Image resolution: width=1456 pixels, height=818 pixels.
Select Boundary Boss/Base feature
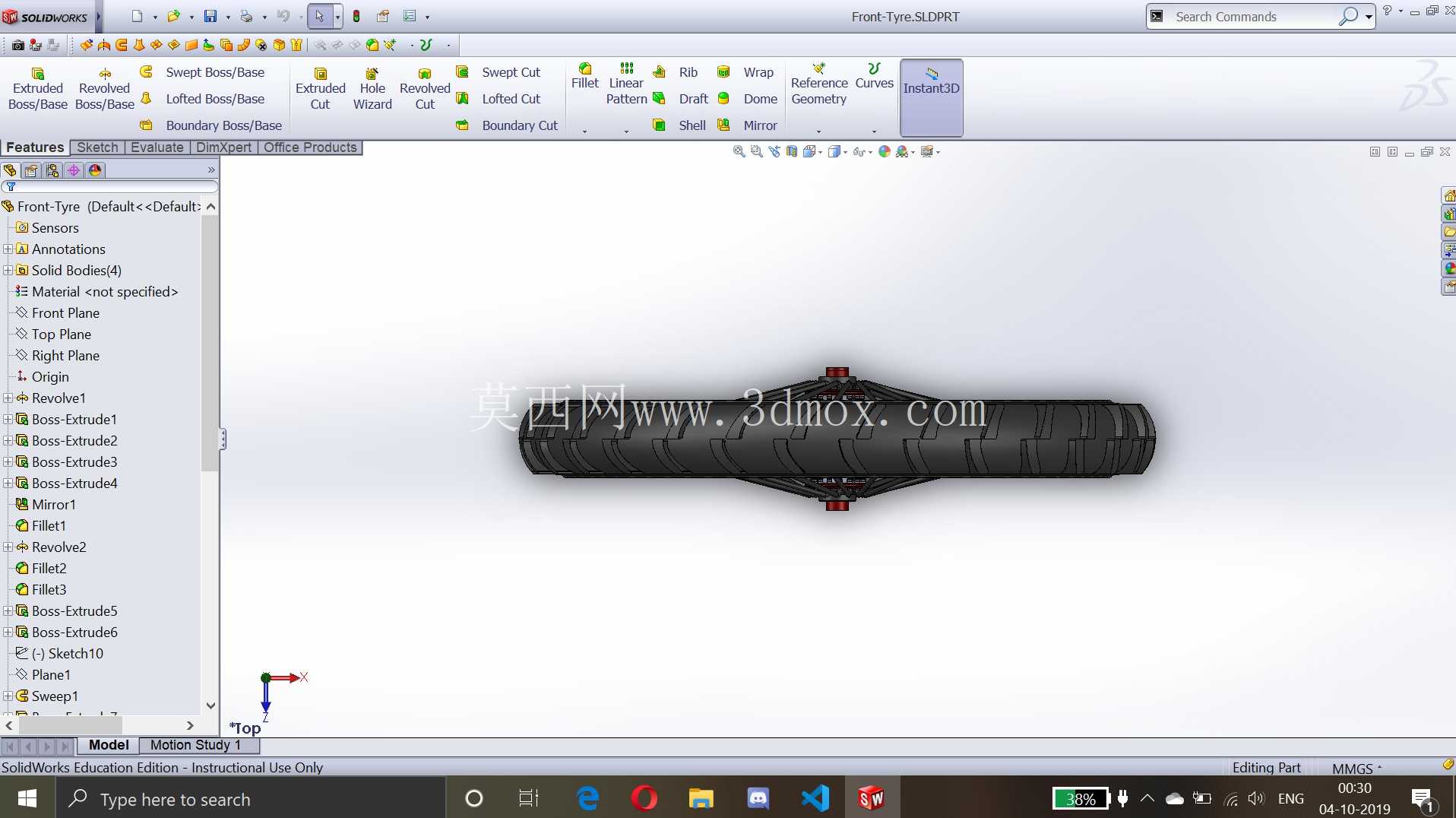[x=211, y=125]
